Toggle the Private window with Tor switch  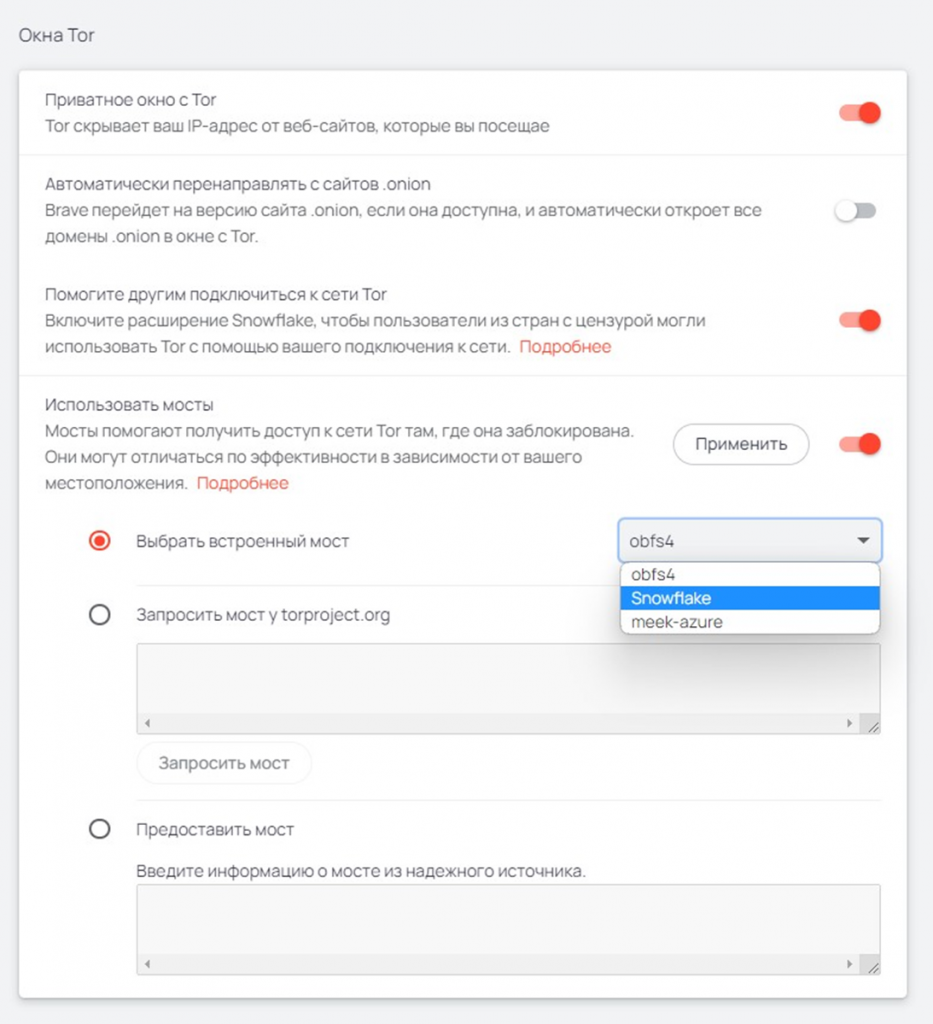(859, 113)
